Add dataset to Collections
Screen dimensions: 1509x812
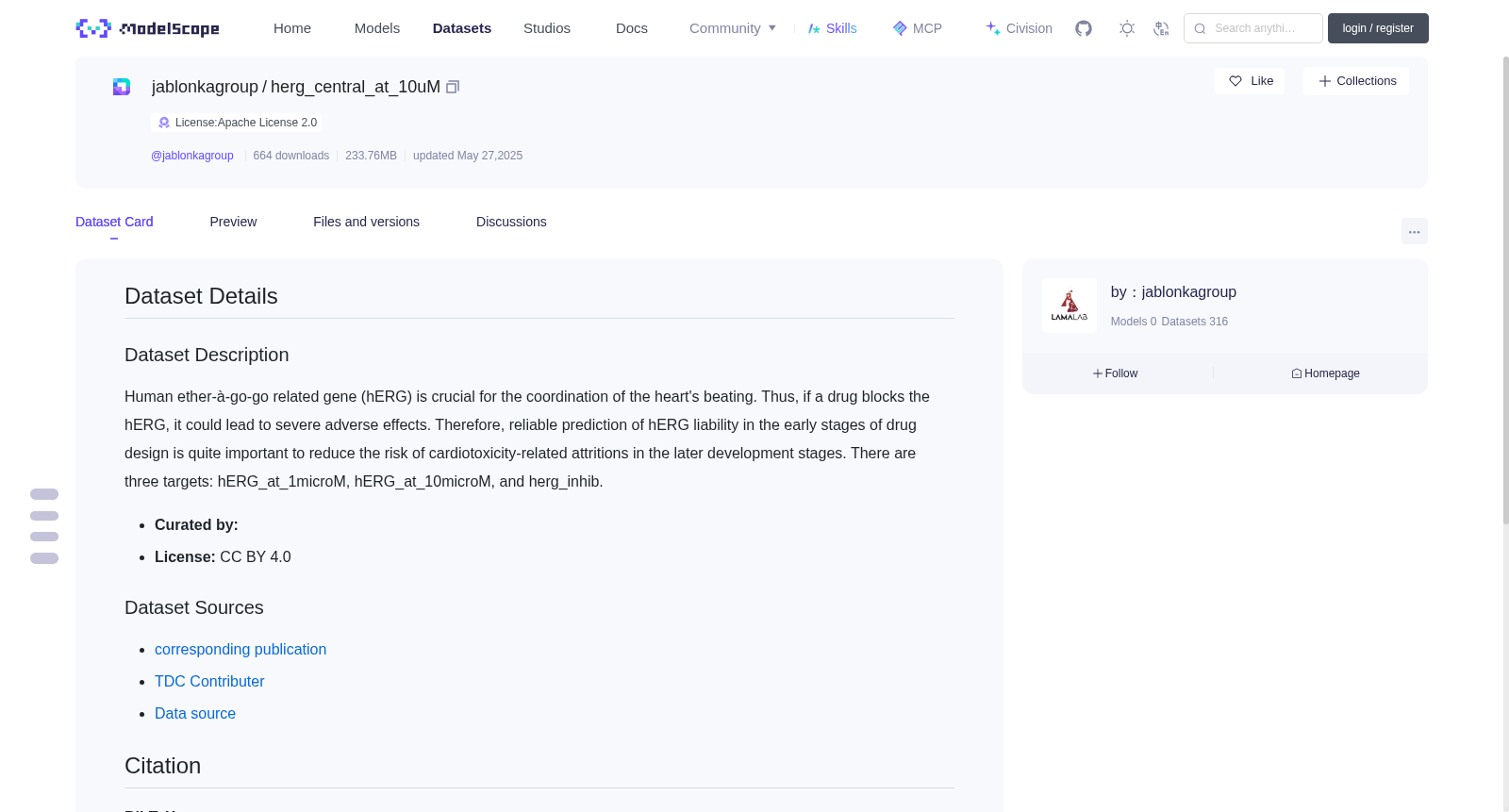pos(1356,81)
